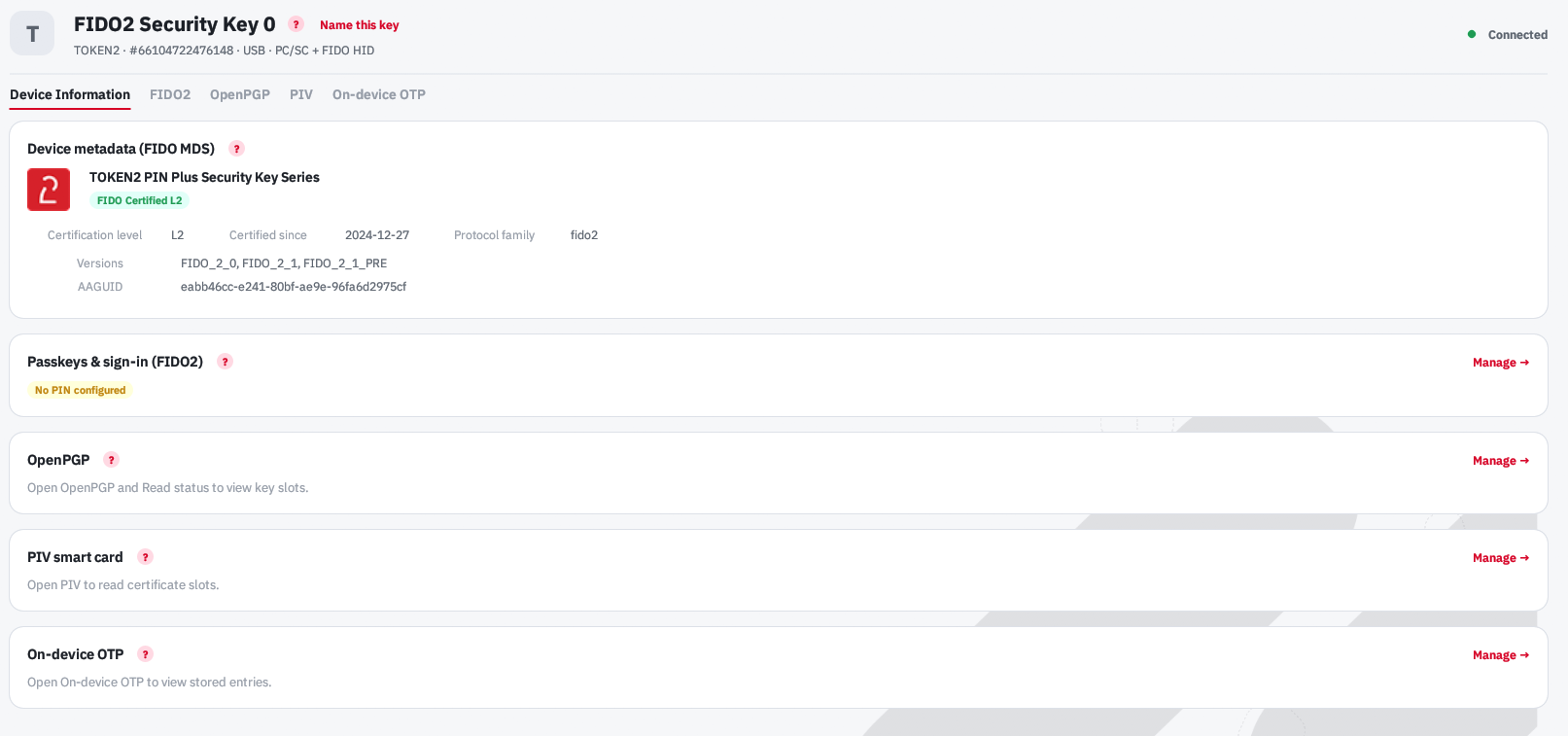This screenshot has width=1568, height=736.
Task: Go to the On-device OTP tab
Action: [x=379, y=94]
